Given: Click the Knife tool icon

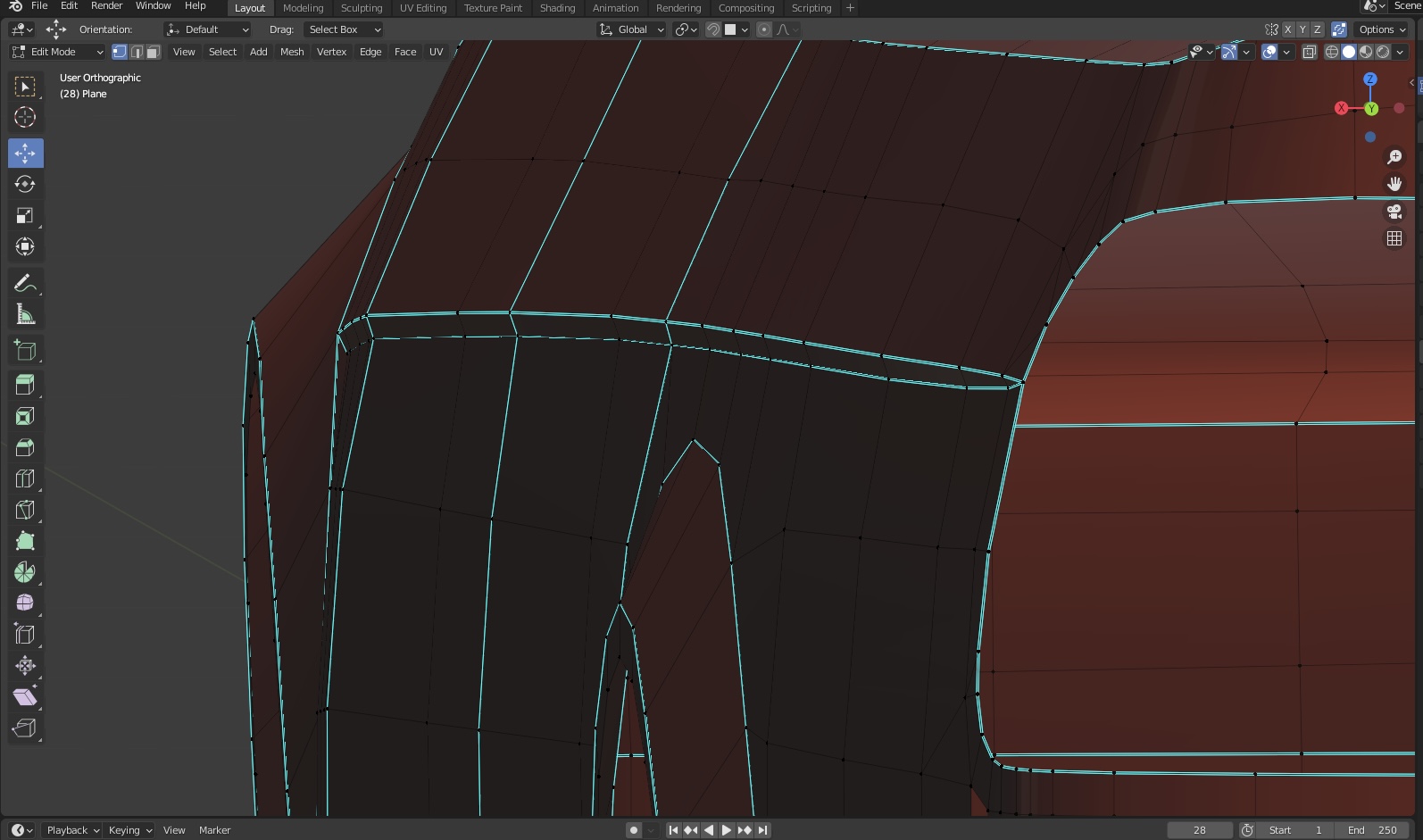Looking at the screenshot, I should [25, 510].
